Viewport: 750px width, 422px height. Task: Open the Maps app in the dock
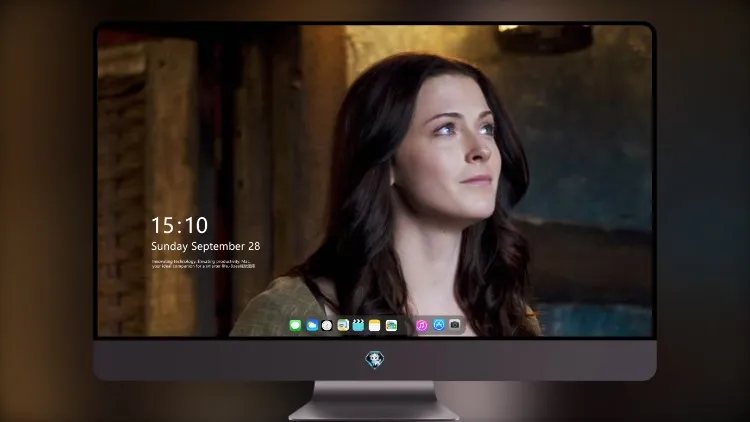343,325
